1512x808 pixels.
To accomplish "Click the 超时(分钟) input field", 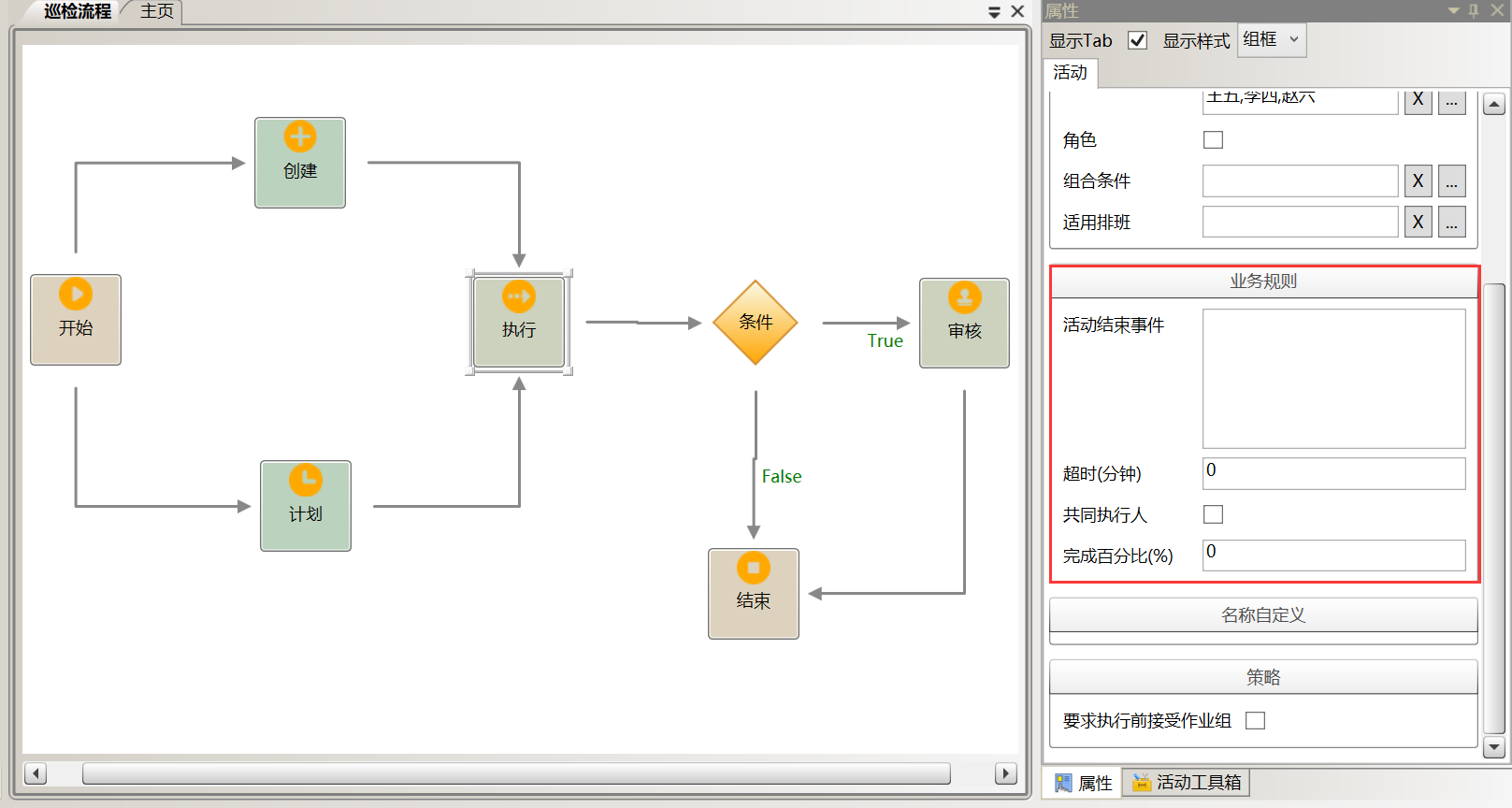I will (1333, 473).
